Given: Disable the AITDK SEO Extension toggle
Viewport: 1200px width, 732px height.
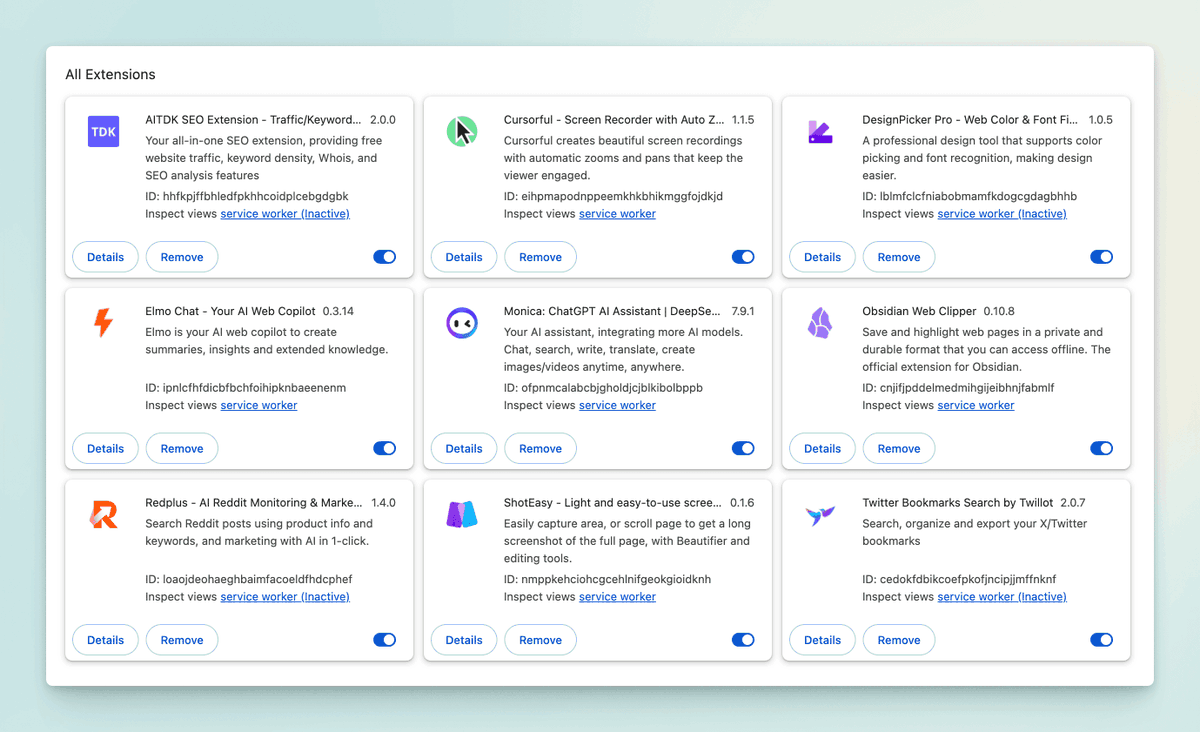Looking at the screenshot, I should point(385,257).
